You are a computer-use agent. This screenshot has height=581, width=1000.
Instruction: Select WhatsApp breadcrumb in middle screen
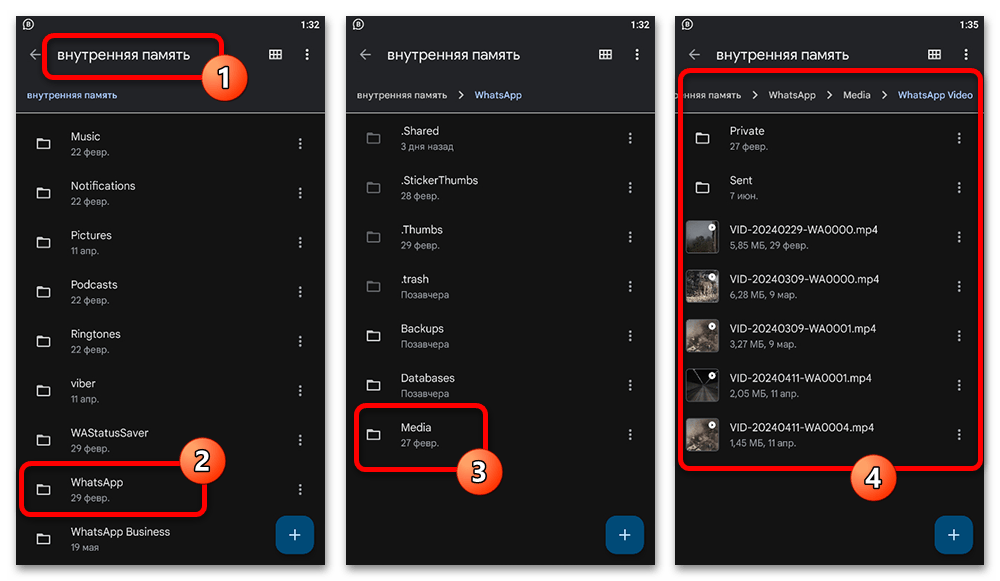[x=498, y=95]
